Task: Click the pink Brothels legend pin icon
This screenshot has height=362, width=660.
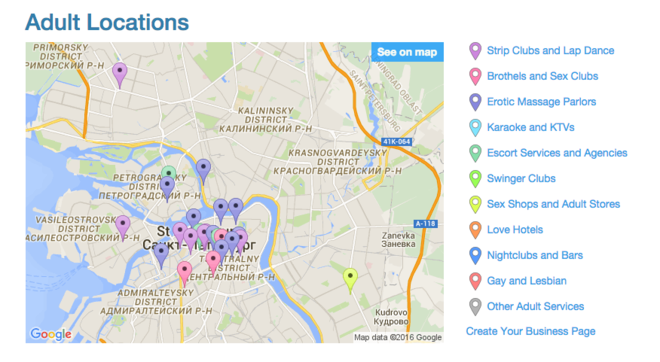Action: click(475, 77)
